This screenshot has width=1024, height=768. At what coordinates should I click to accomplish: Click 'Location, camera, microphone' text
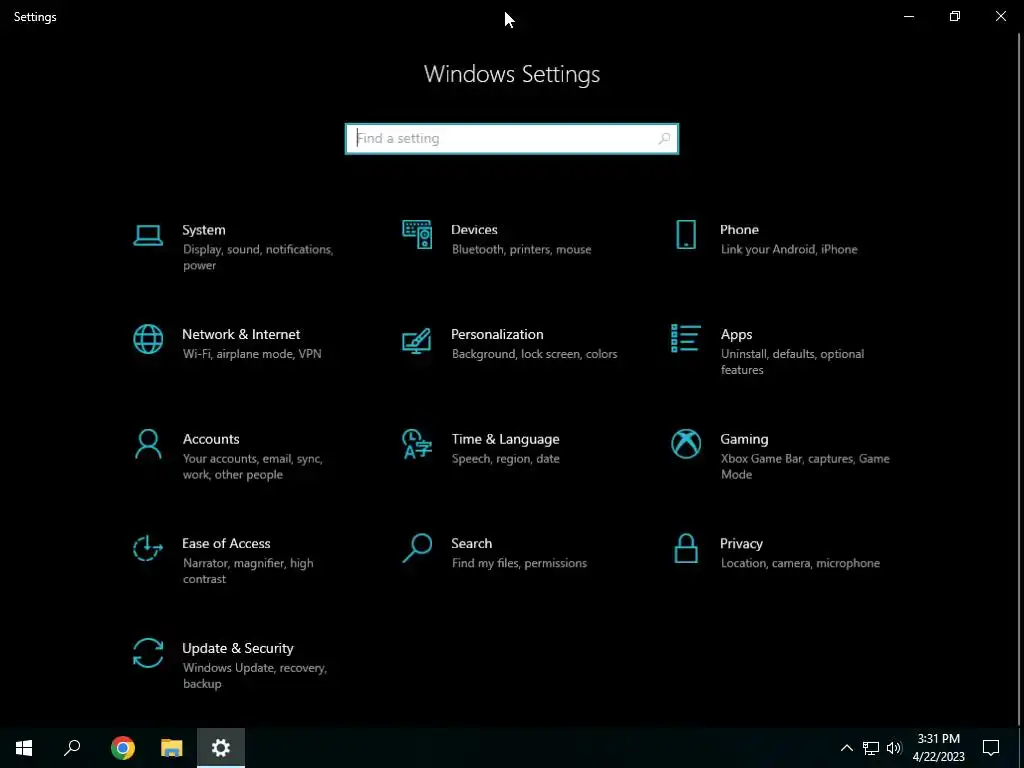pos(800,564)
